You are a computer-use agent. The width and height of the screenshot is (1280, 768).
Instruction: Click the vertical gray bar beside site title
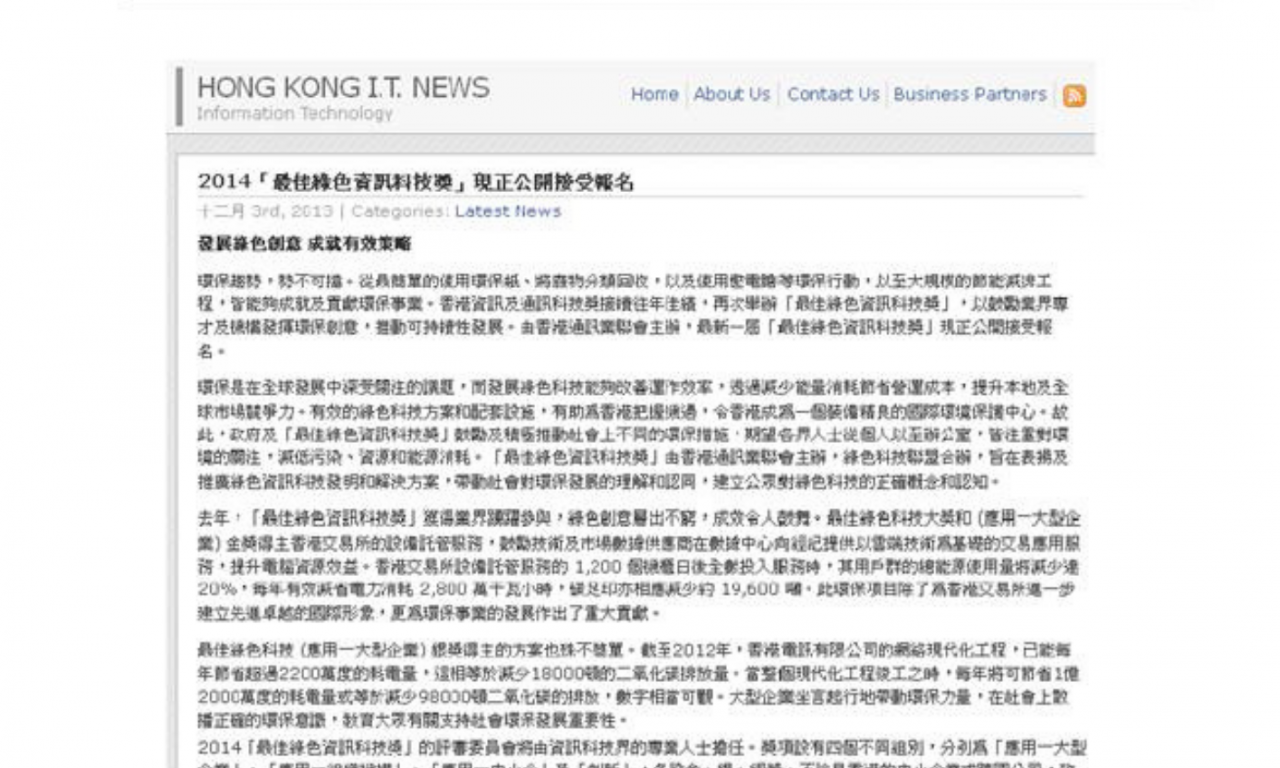180,97
